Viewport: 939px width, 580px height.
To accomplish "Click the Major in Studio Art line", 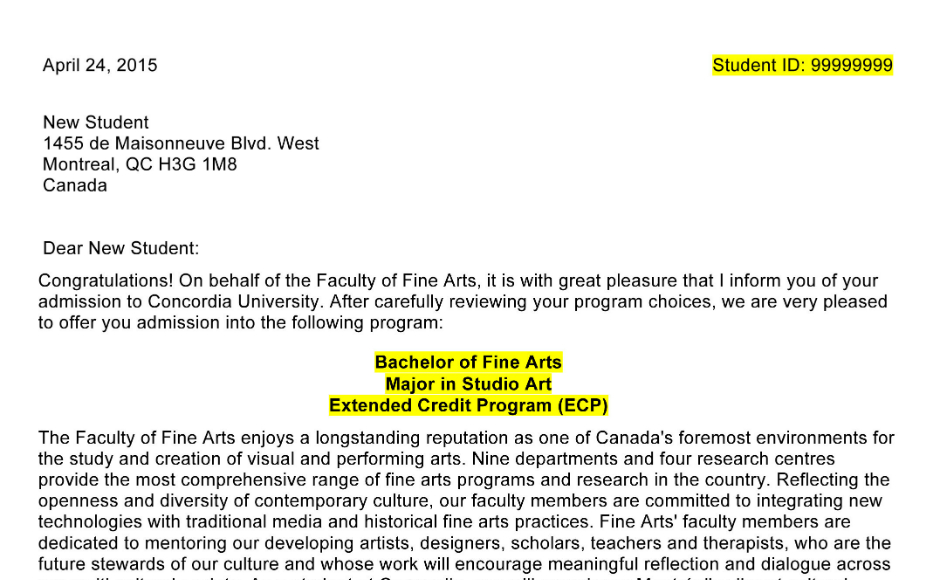I will click(468, 384).
